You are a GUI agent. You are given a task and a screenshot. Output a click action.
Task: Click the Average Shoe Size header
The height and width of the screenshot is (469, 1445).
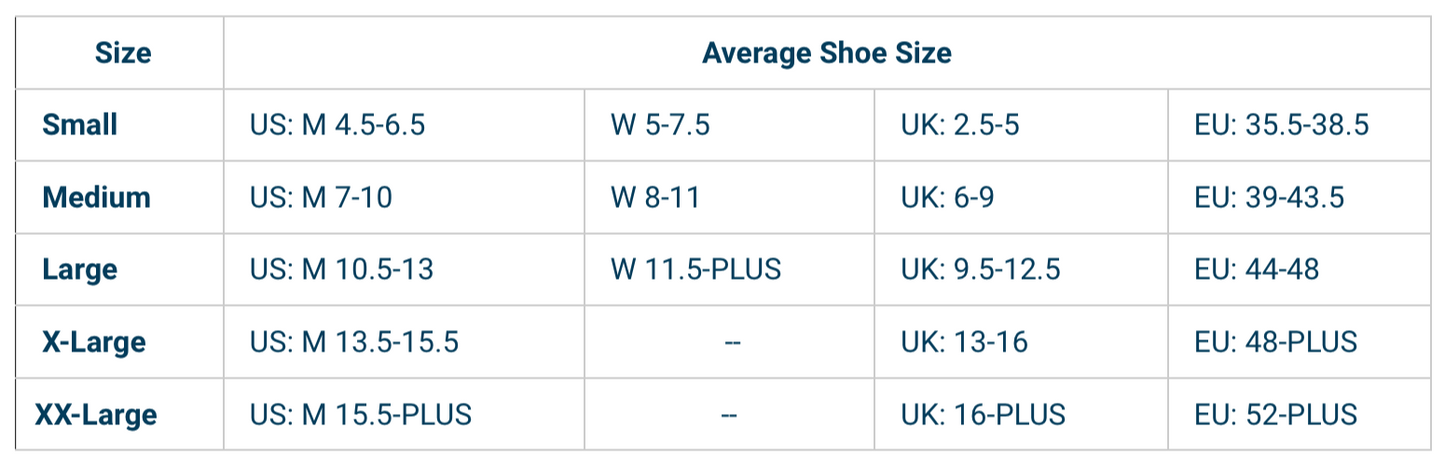[x=826, y=53]
